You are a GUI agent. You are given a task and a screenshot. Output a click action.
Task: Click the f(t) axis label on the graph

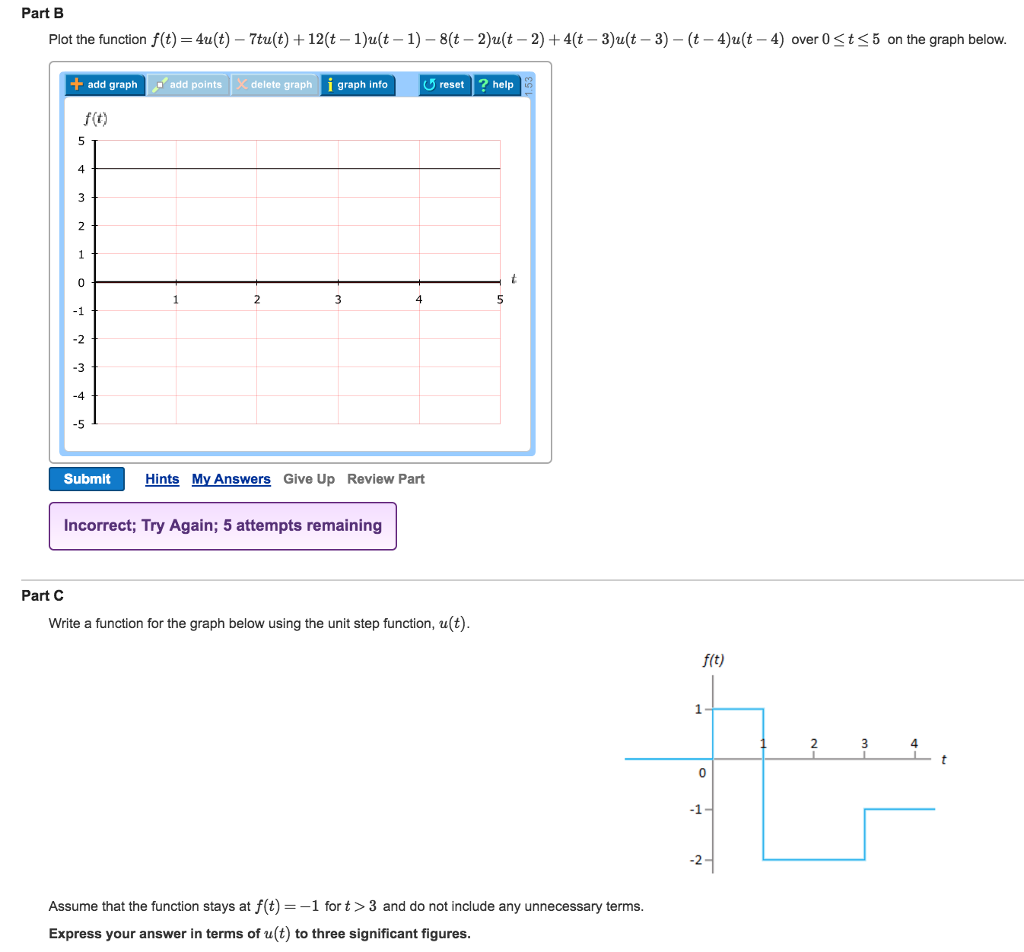(94, 117)
